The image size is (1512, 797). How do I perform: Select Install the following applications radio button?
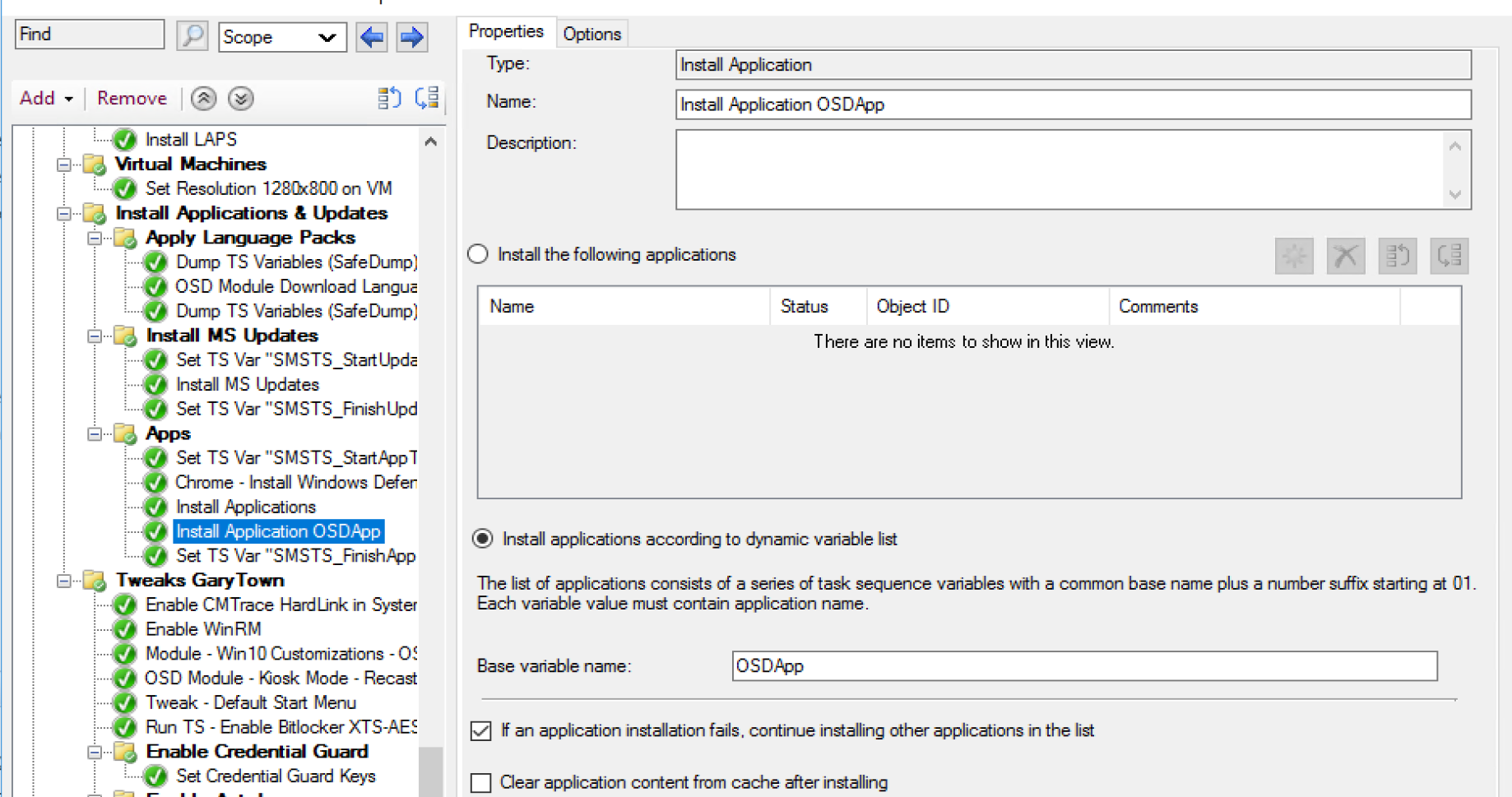[x=478, y=254]
